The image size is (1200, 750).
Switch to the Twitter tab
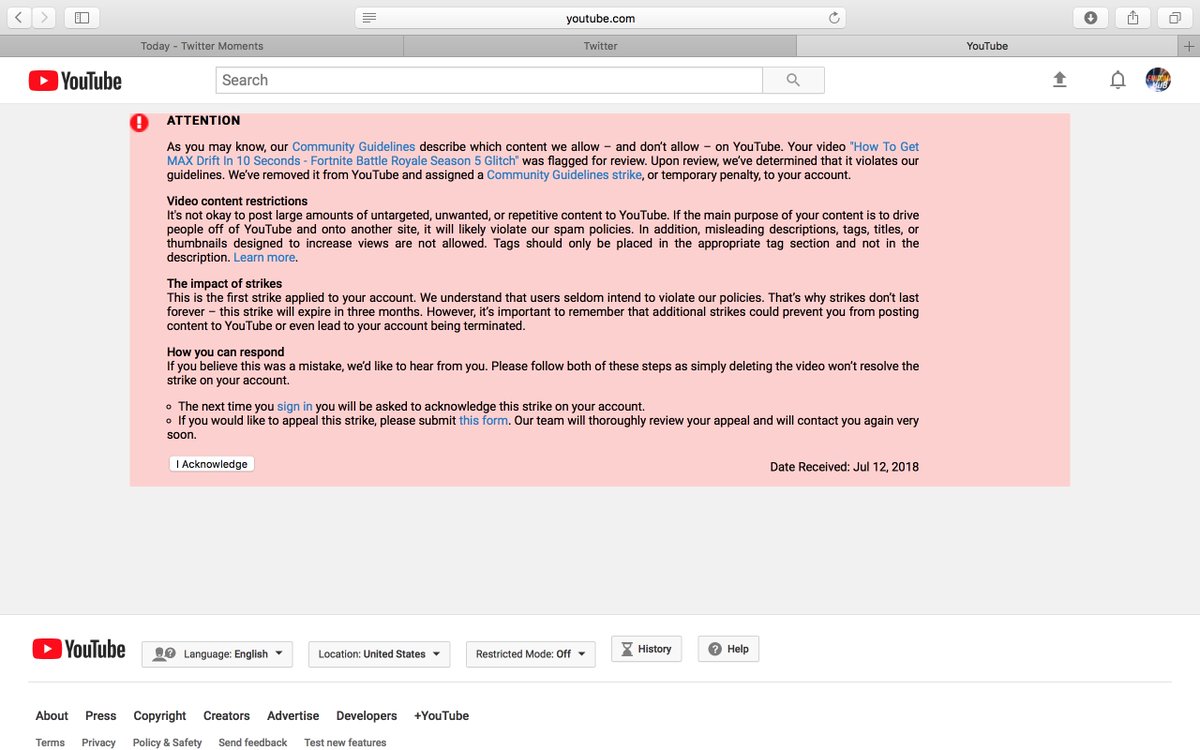click(600, 46)
